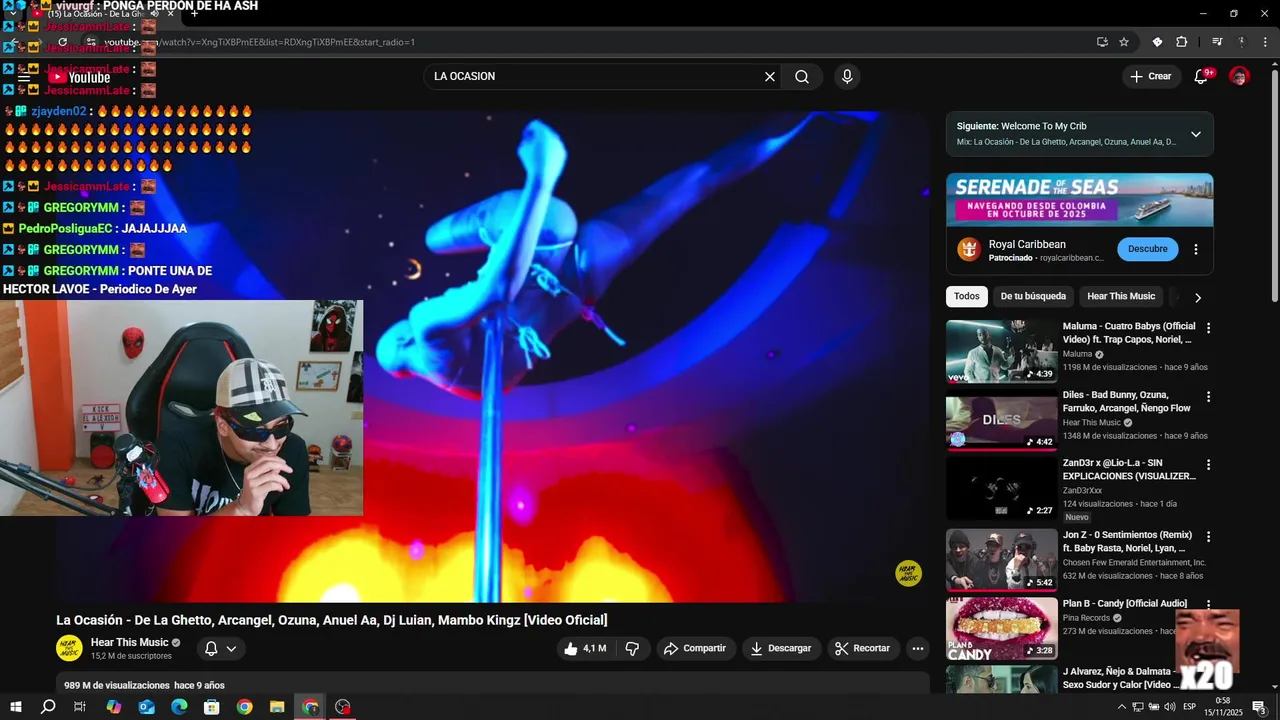Open more actions under the video
Image resolution: width=1280 pixels, height=720 pixels.
click(x=917, y=648)
